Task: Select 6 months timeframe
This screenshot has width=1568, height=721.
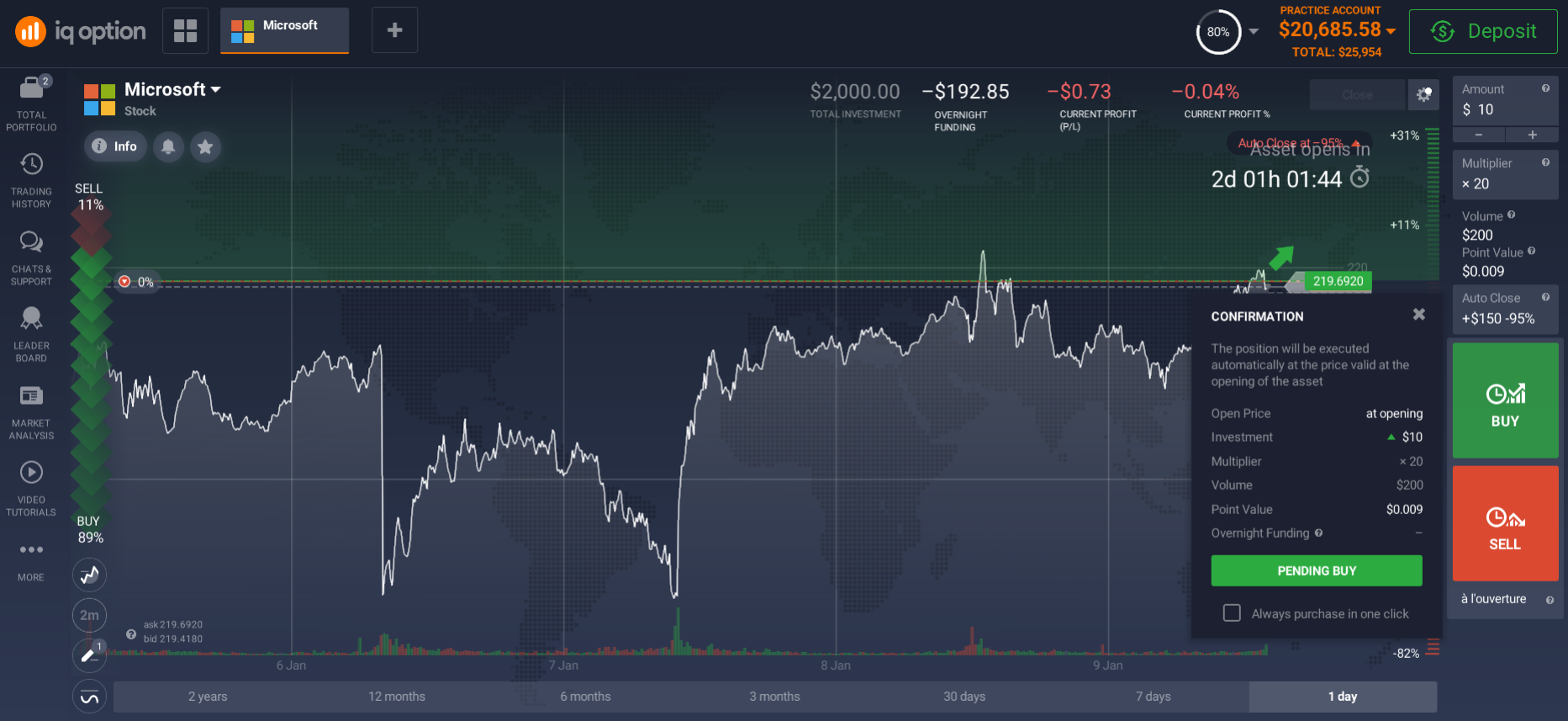Action: [586, 697]
